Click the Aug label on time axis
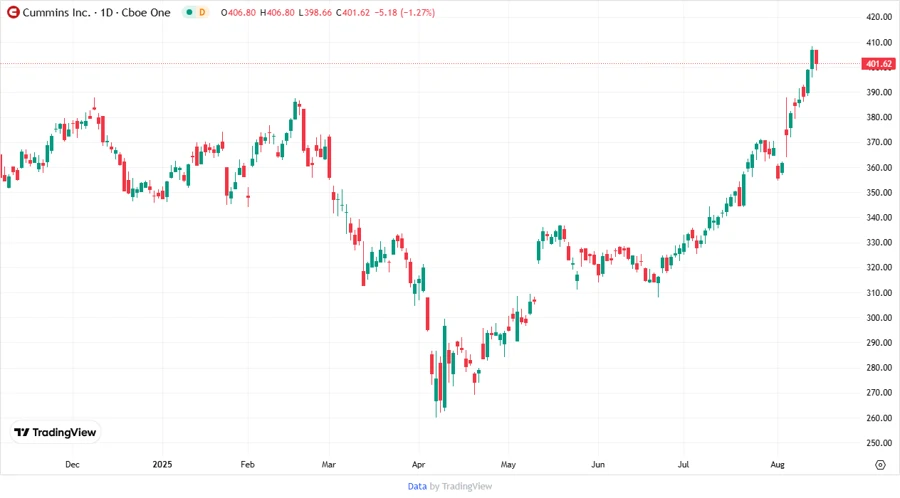 click(x=777, y=465)
